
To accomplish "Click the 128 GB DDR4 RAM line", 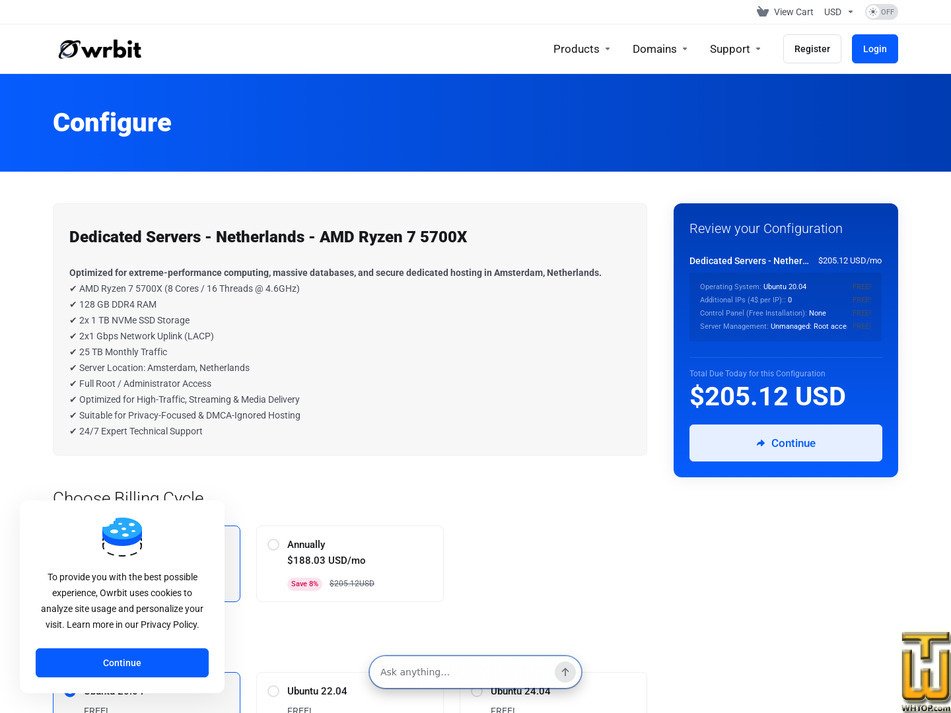I will tap(113, 304).
